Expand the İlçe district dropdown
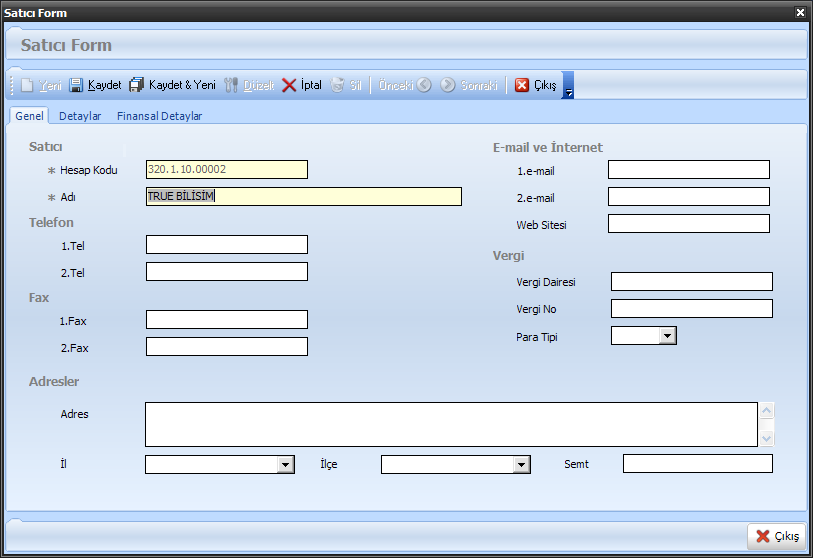The height and width of the screenshot is (558, 813). (x=521, y=464)
